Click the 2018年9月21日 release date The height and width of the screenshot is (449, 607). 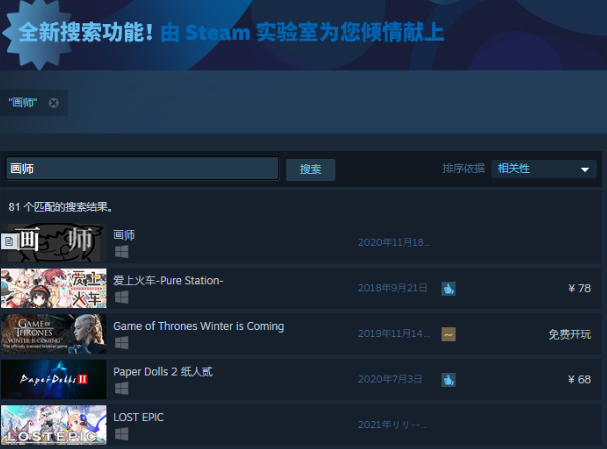393,288
